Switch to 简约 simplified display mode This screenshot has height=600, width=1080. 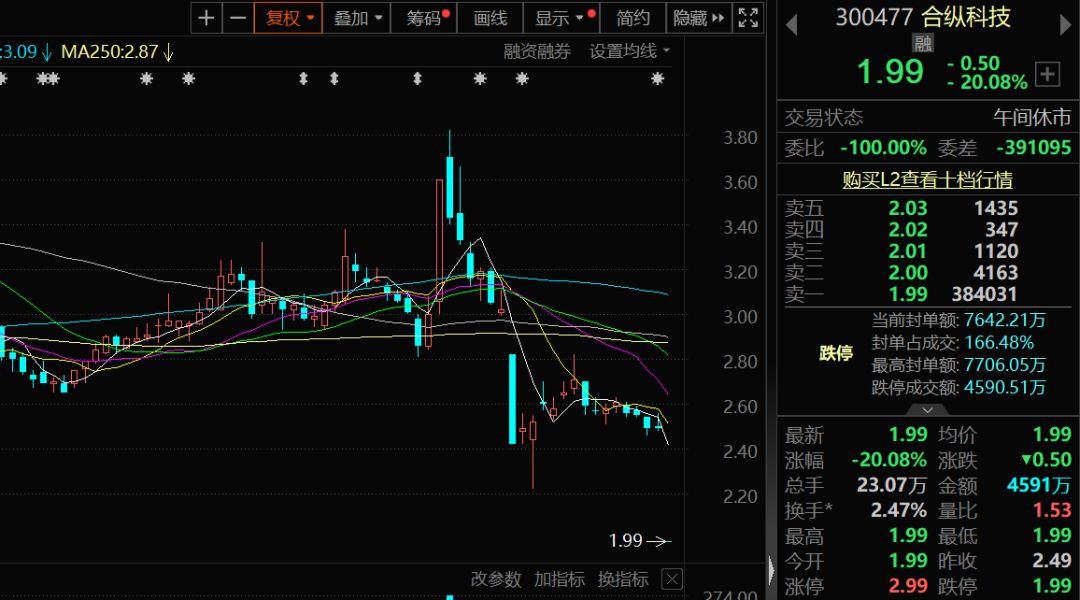633,18
